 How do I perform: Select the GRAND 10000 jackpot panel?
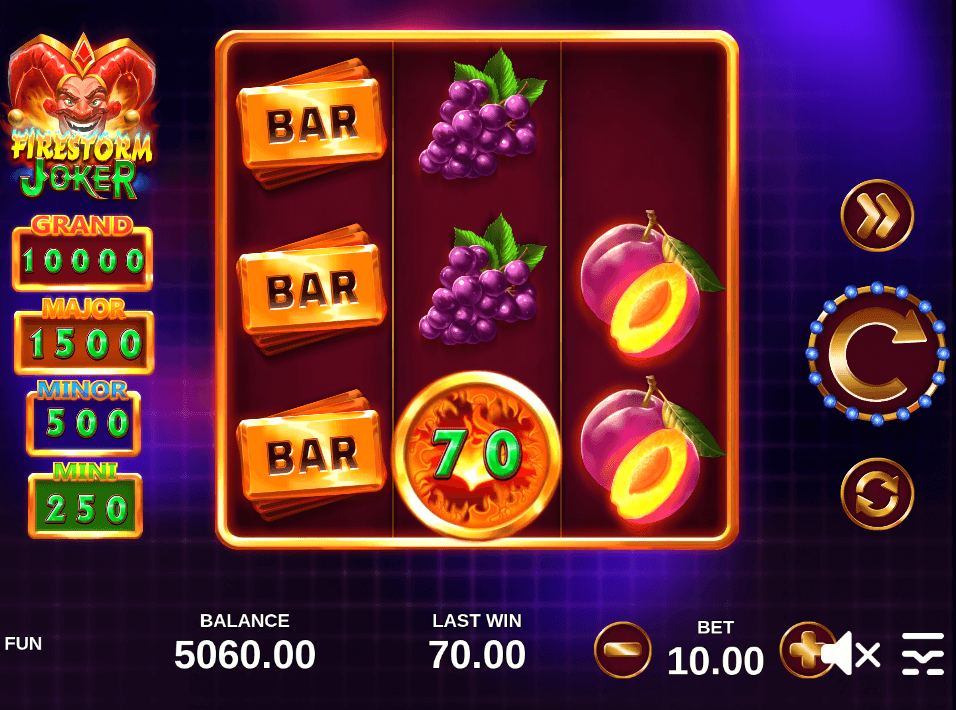pyautogui.click(x=82, y=252)
